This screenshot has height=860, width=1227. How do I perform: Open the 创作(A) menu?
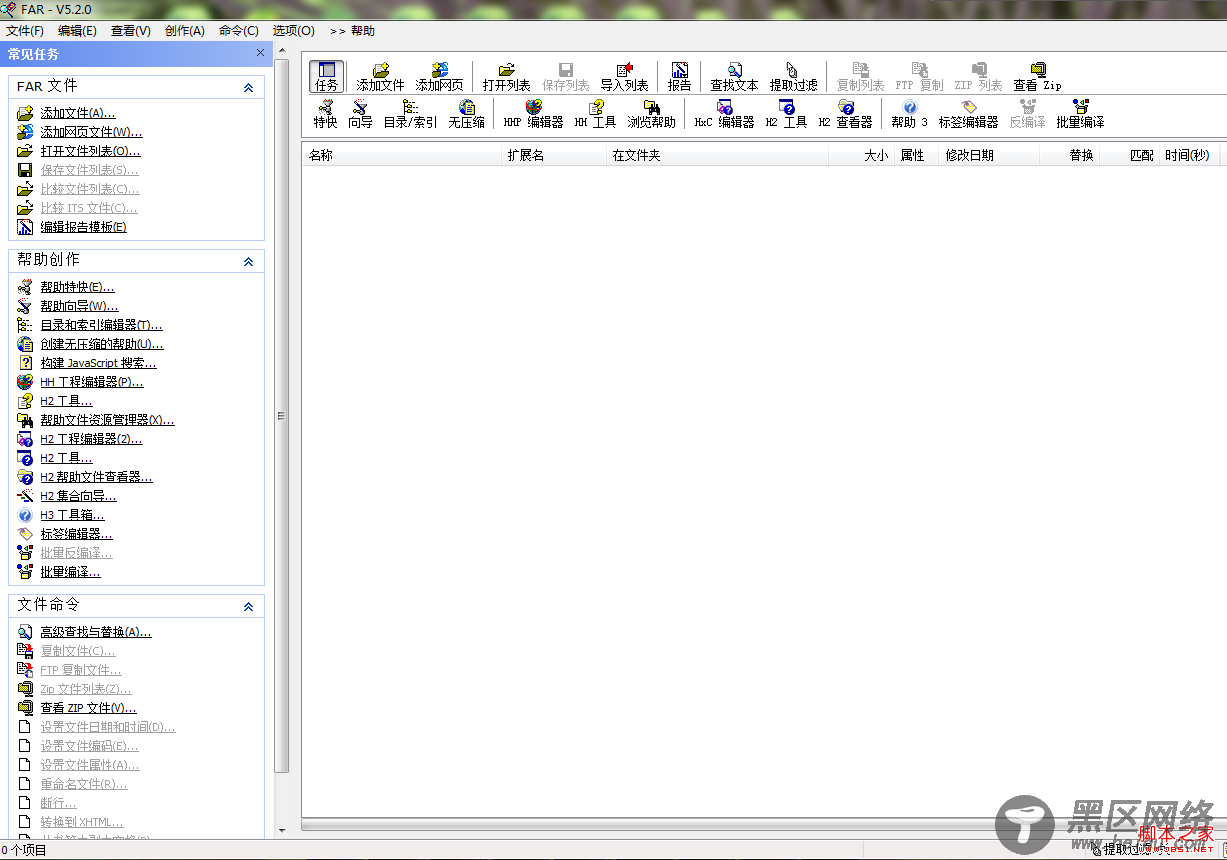[185, 31]
